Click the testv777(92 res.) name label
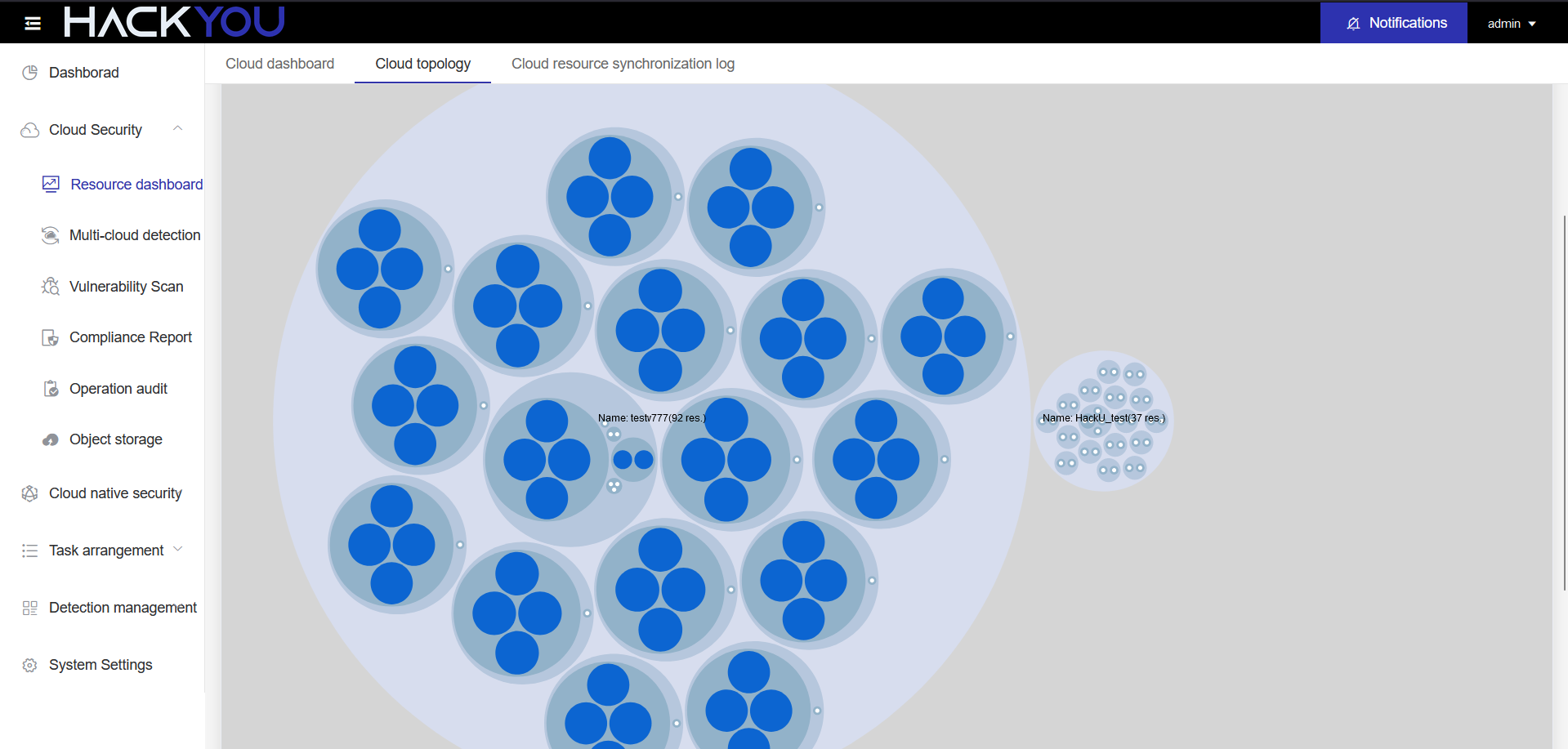The width and height of the screenshot is (1568, 749). [652, 417]
